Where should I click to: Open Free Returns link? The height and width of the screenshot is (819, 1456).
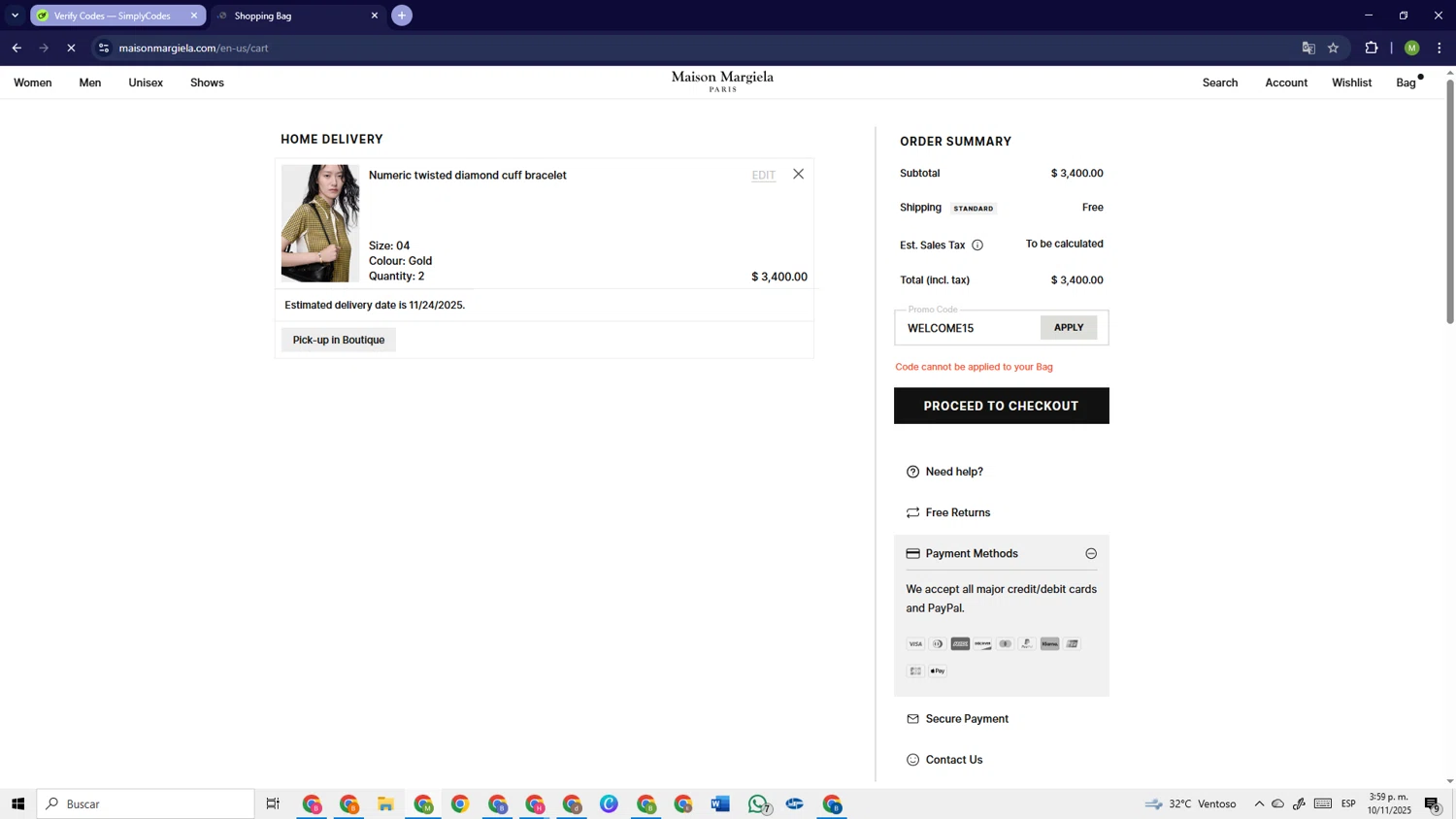(x=958, y=512)
